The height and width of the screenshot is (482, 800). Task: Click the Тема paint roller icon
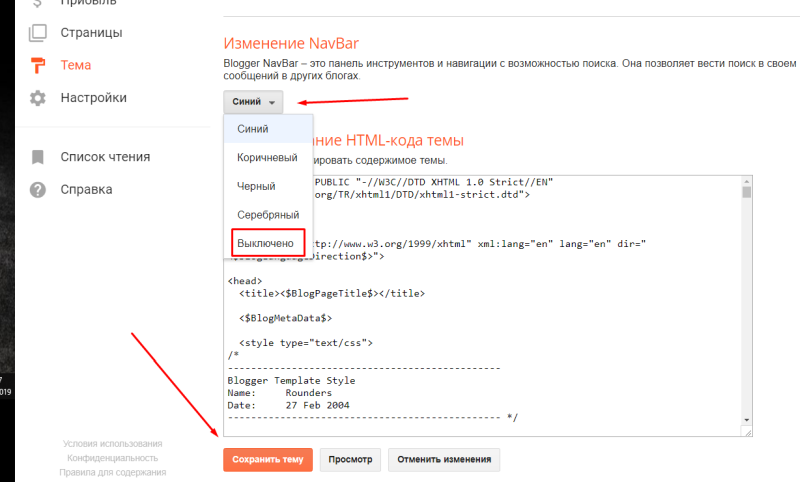(38, 66)
